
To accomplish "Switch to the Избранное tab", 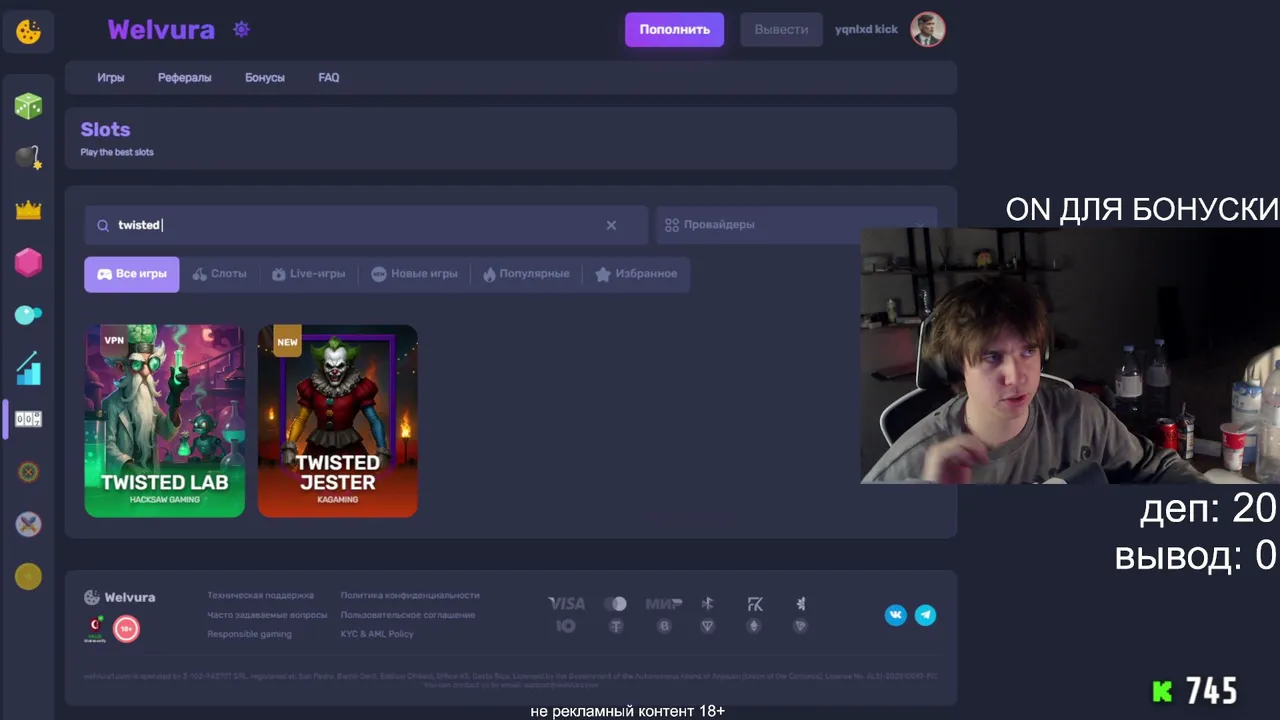I will tap(636, 274).
